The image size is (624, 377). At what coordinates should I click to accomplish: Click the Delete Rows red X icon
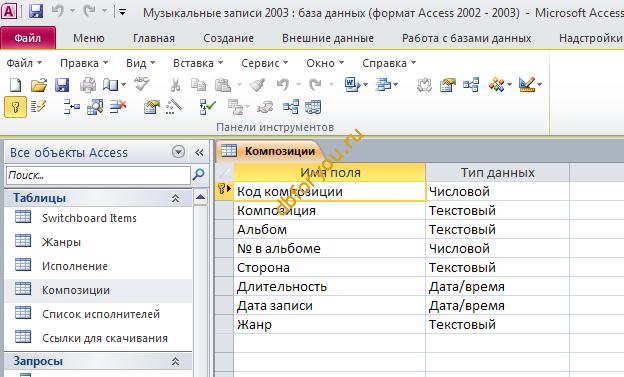pos(118,107)
